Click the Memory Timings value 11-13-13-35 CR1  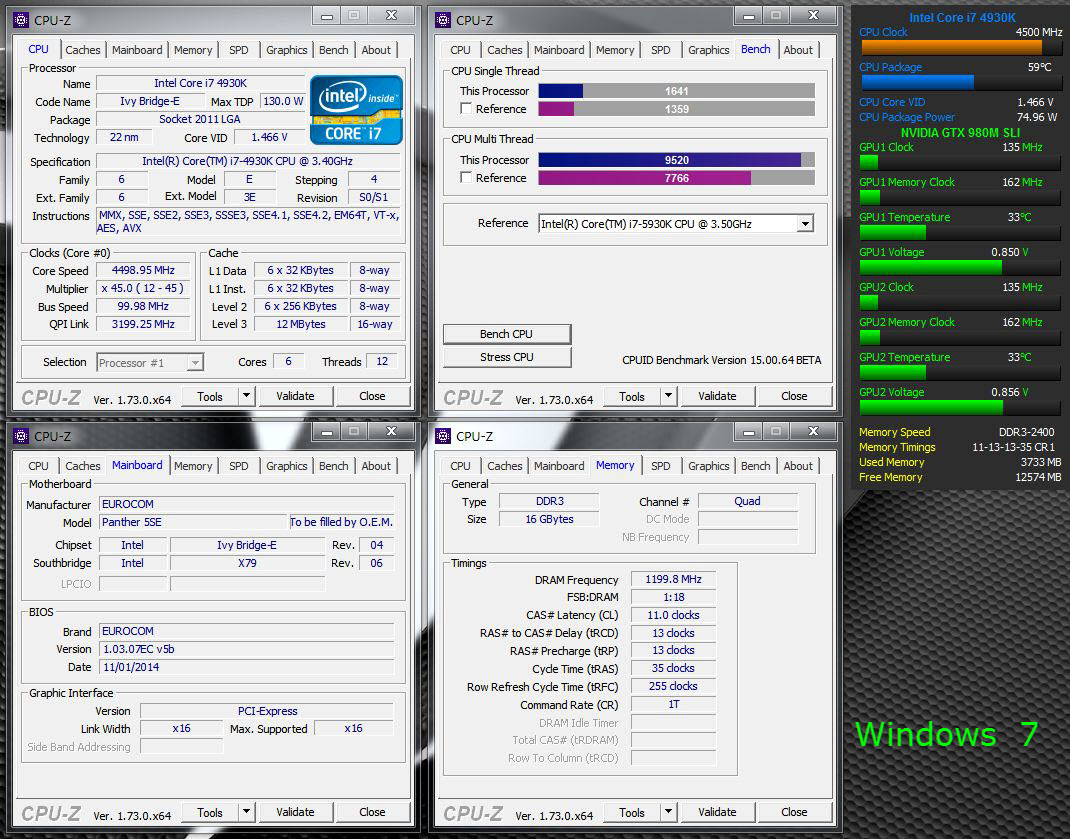(x=1013, y=447)
